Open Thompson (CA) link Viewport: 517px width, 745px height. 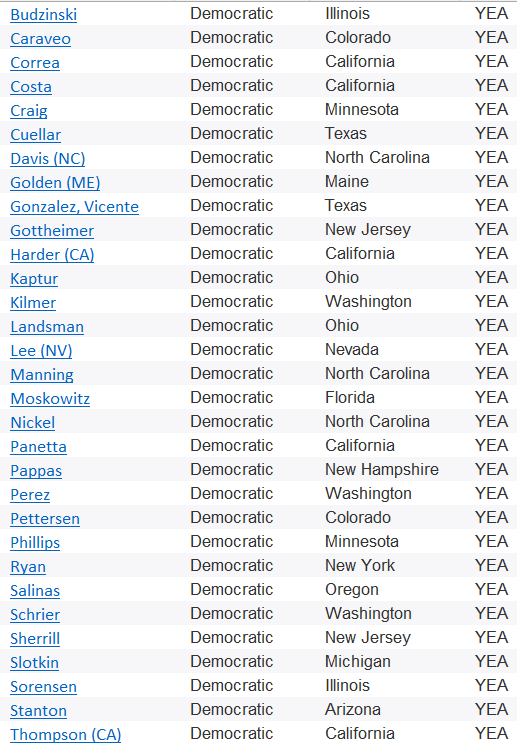pyautogui.click(x=66, y=735)
